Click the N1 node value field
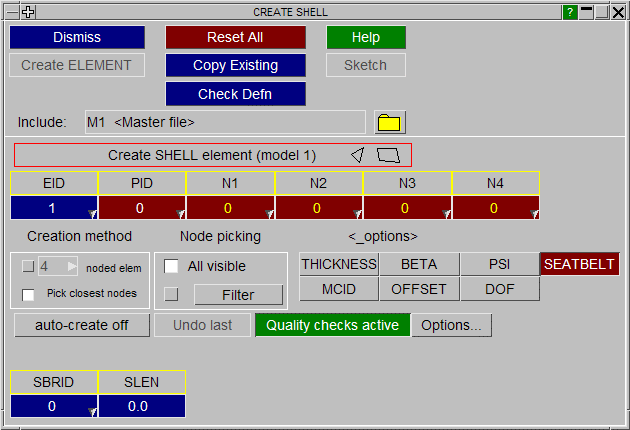This screenshot has height=430, width=630. coord(228,208)
